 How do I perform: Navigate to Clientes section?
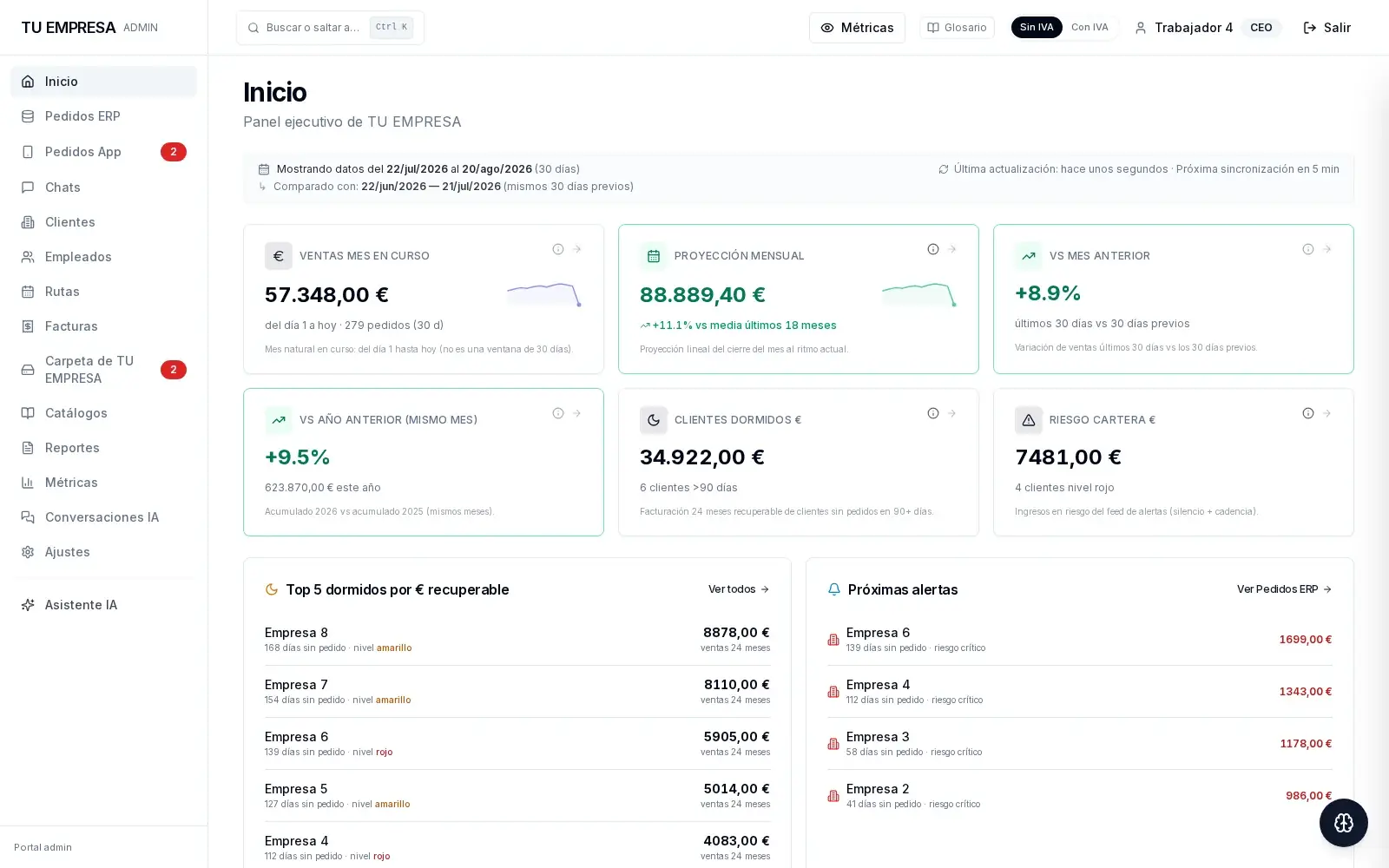[103, 222]
